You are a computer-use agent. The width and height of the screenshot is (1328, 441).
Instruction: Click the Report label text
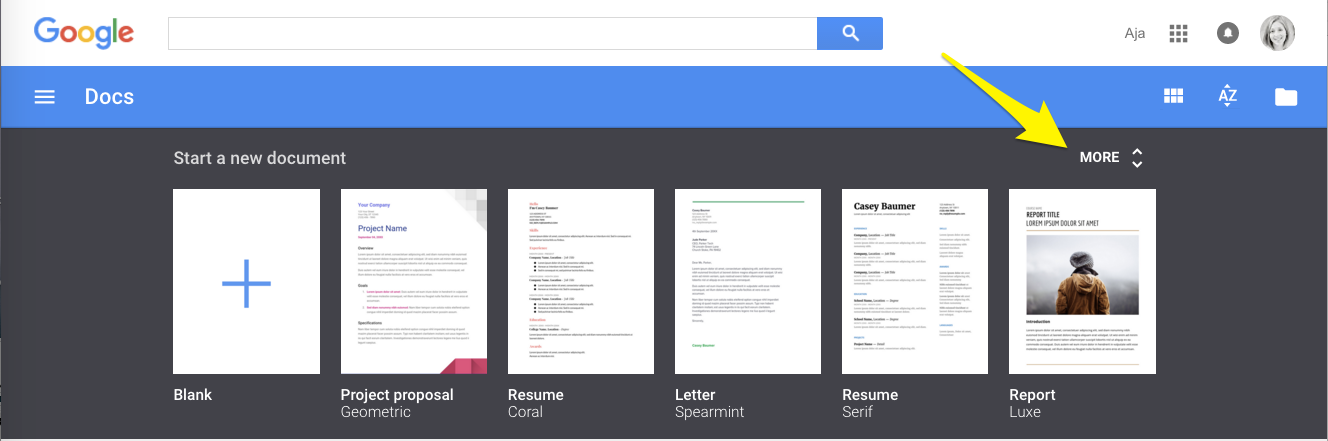[x=1032, y=395]
